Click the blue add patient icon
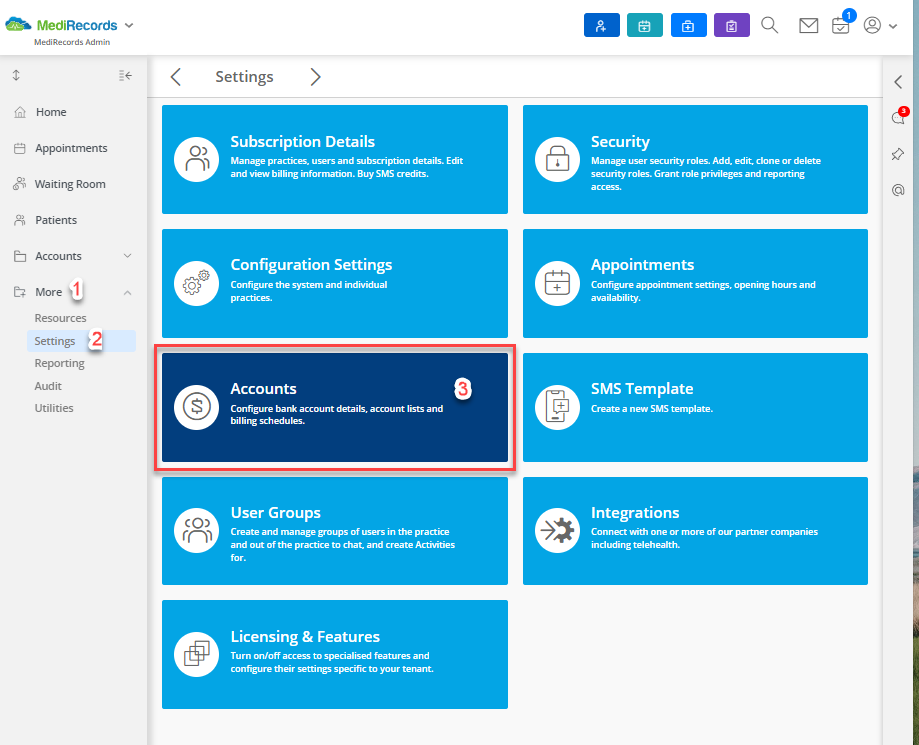919x745 pixels. [x=601, y=26]
